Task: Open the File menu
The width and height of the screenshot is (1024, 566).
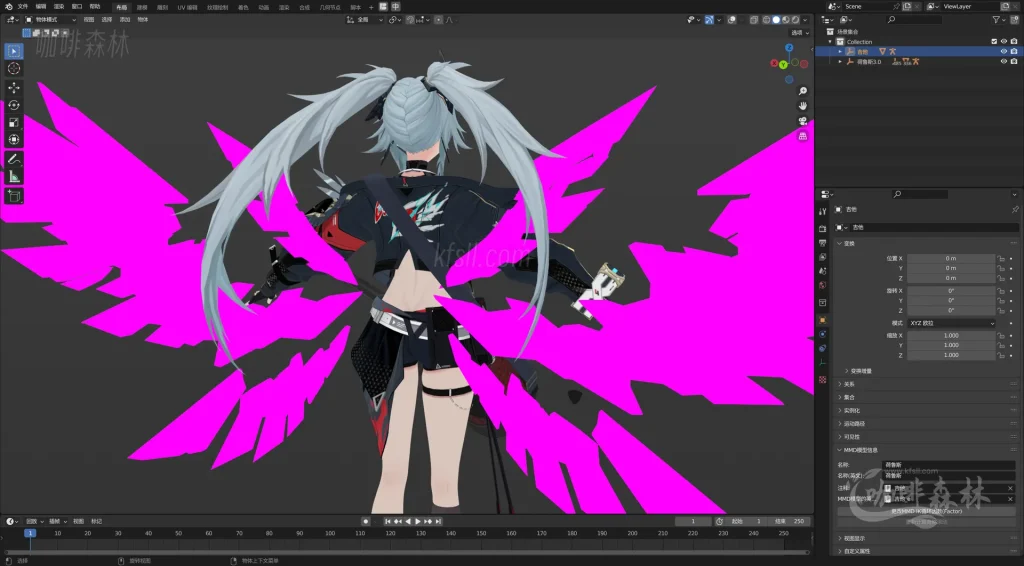Action: 23,7
